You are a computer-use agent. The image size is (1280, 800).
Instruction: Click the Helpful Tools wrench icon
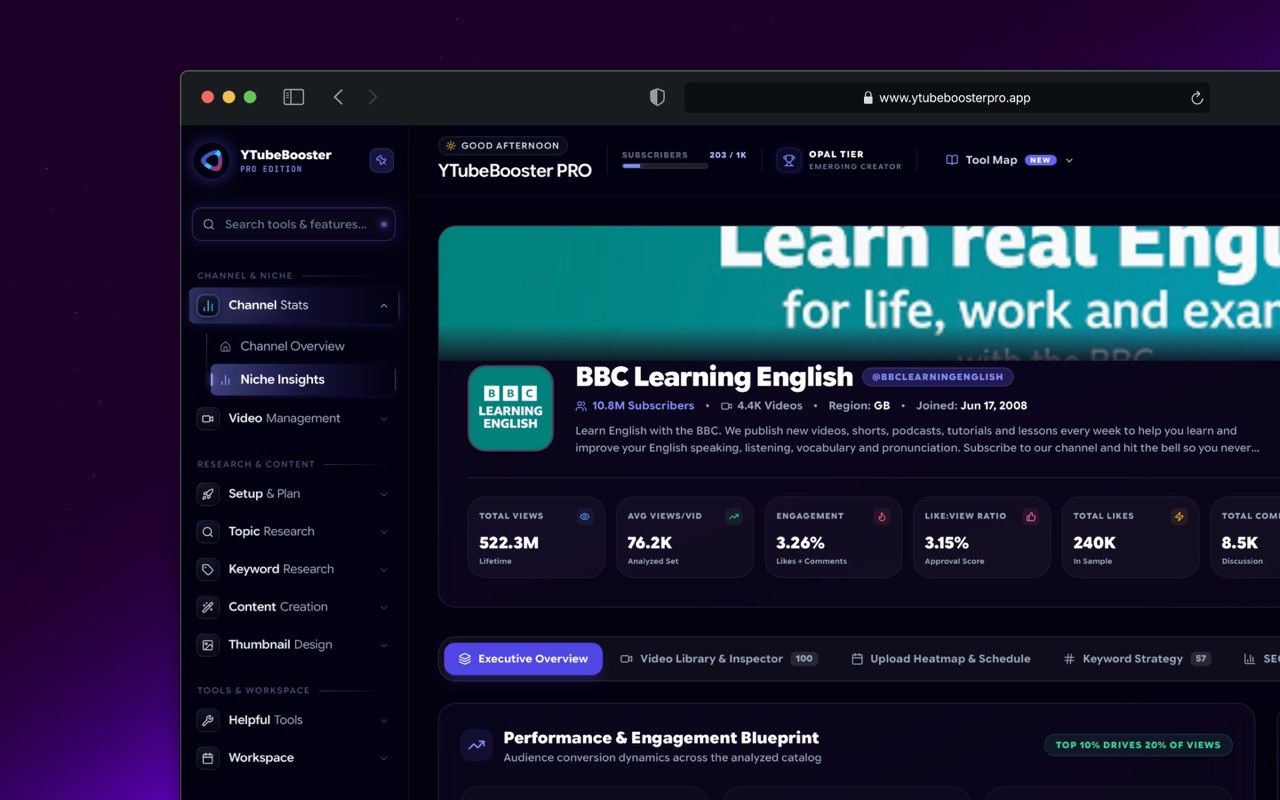[208, 720]
